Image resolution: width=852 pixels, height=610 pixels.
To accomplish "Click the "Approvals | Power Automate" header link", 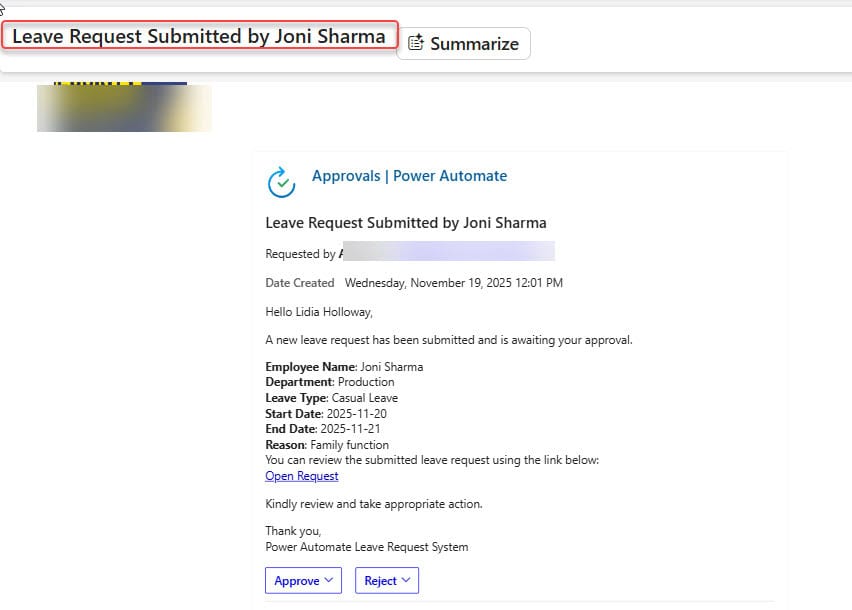I will [409, 175].
